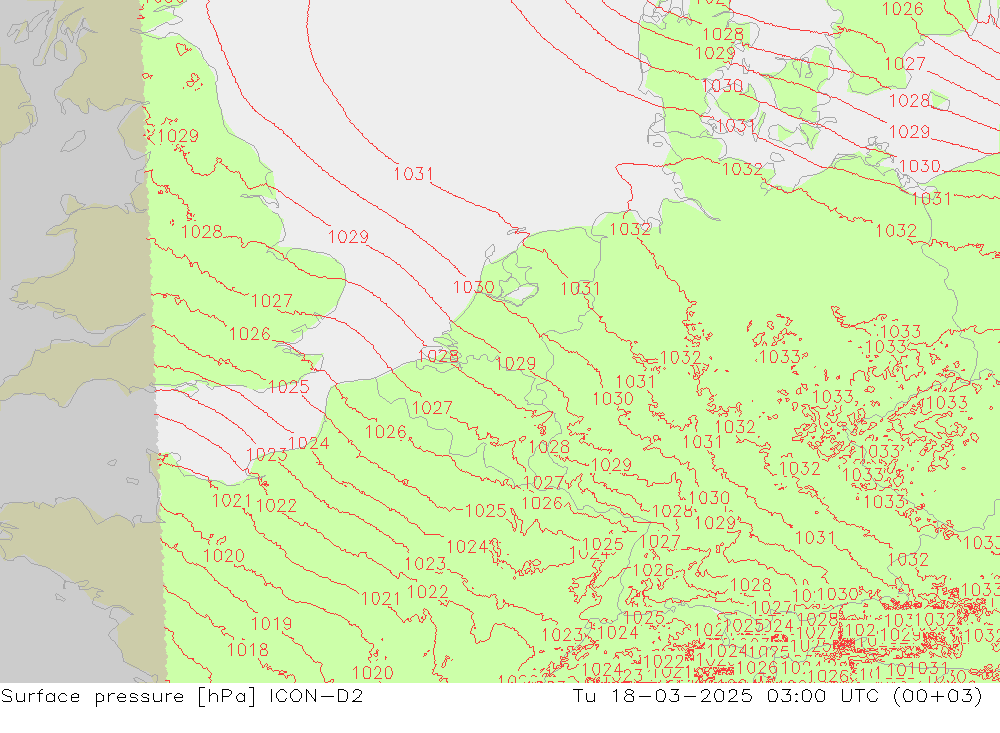The image size is (1000, 733).
Task: Click the 1027 label over England
Action: coord(272,300)
